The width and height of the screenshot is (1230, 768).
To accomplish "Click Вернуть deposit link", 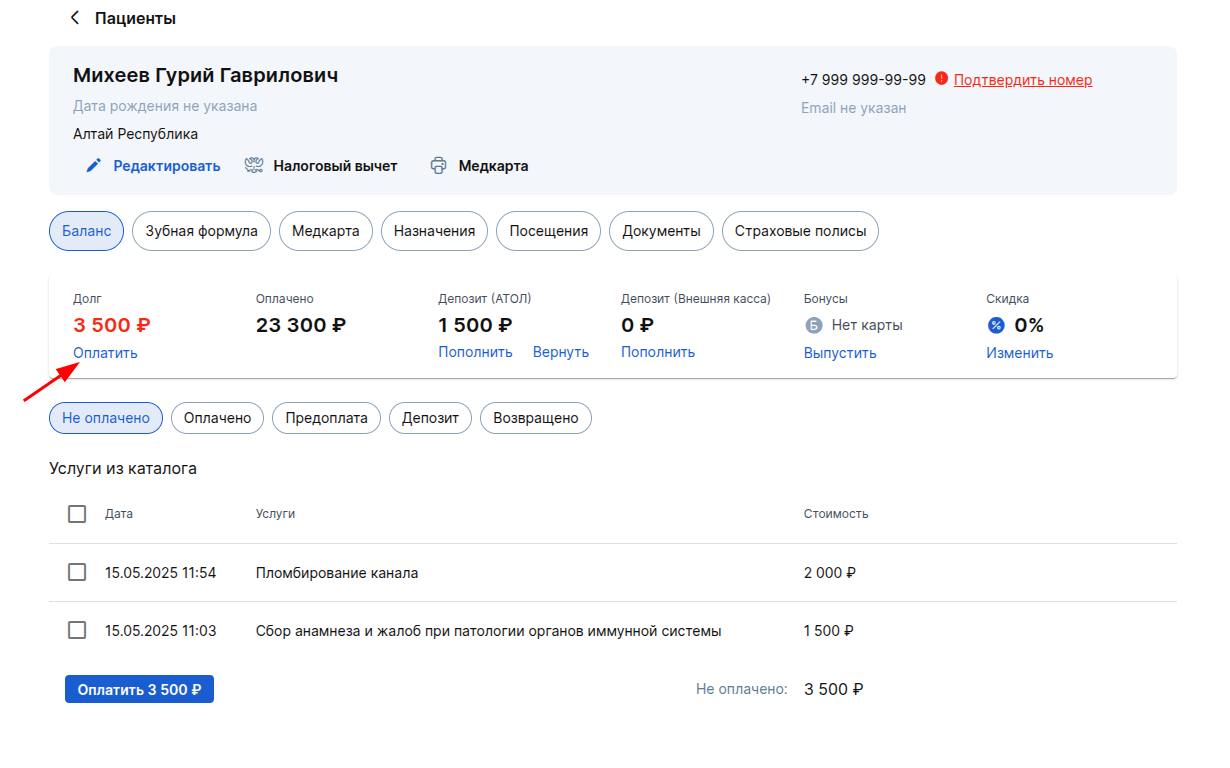I will pos(561,352).
